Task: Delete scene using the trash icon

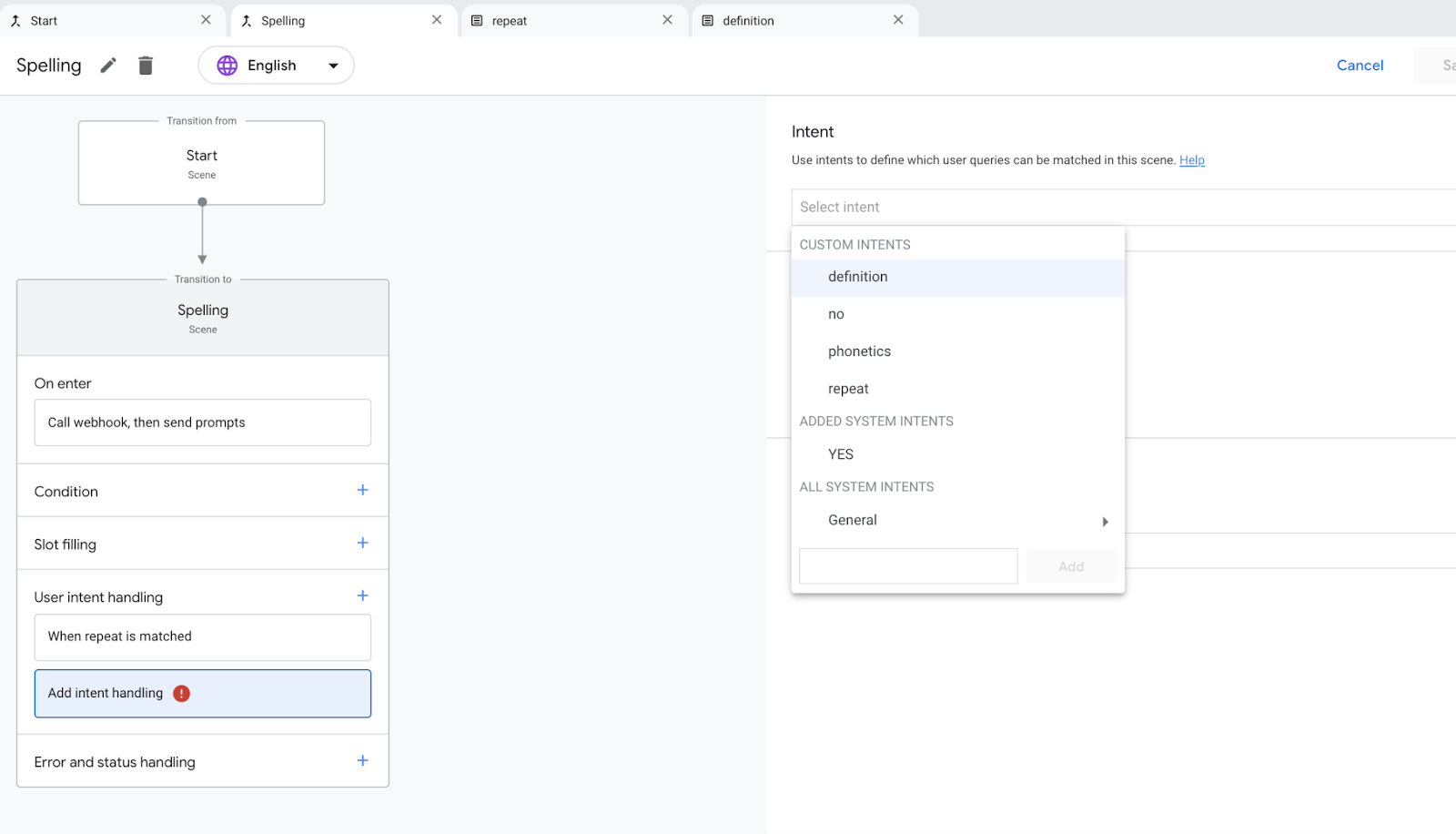Action: point(146,66)
